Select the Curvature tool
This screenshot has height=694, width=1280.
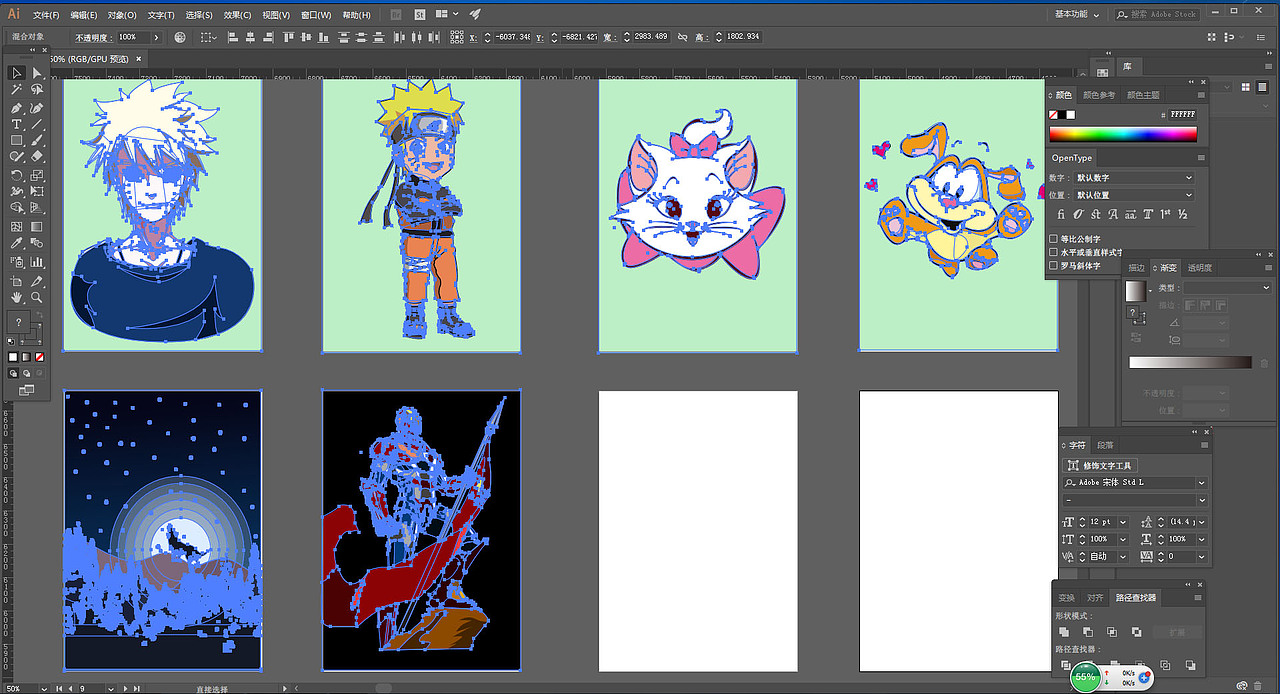[37, 107]
